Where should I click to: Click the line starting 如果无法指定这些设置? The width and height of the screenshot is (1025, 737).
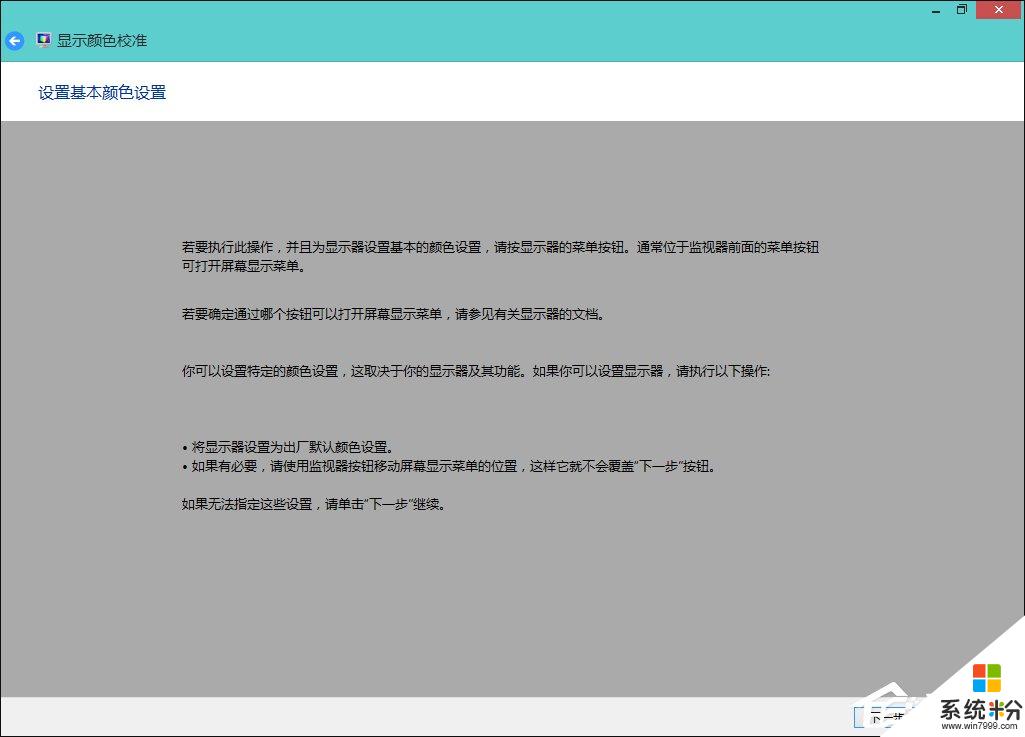pos(313,504)
